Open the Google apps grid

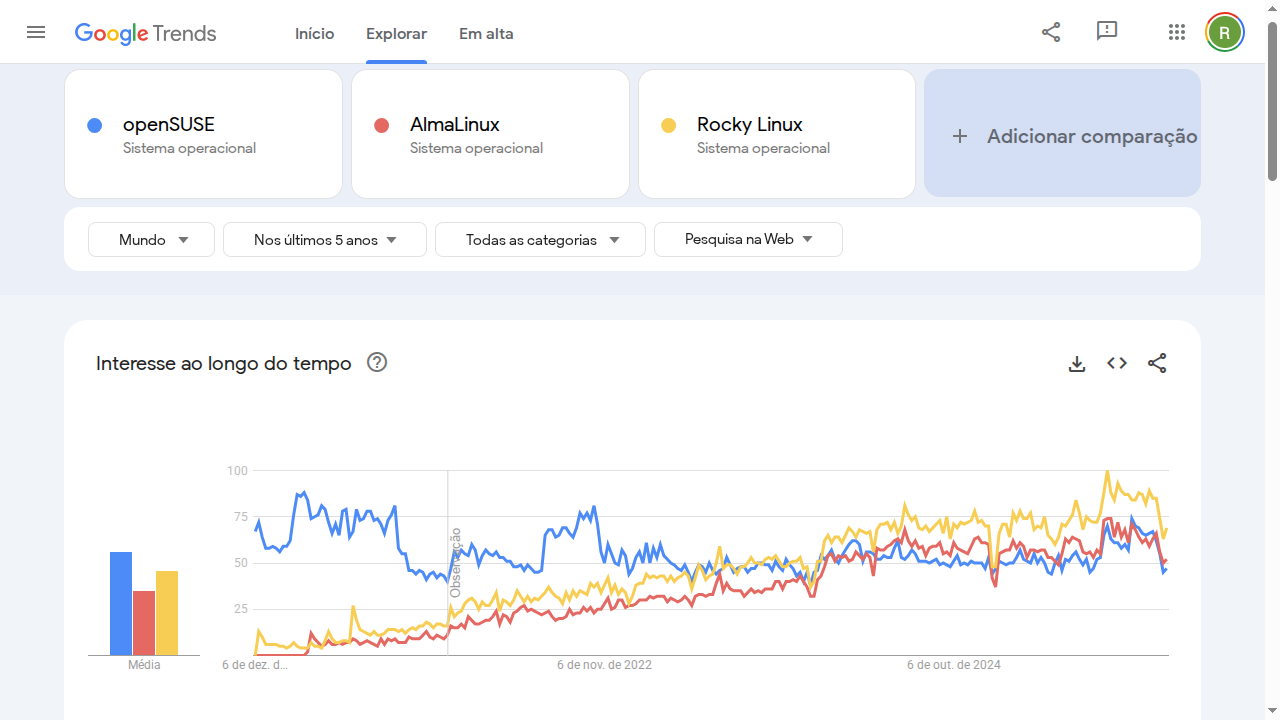[x=1177, y=32]
